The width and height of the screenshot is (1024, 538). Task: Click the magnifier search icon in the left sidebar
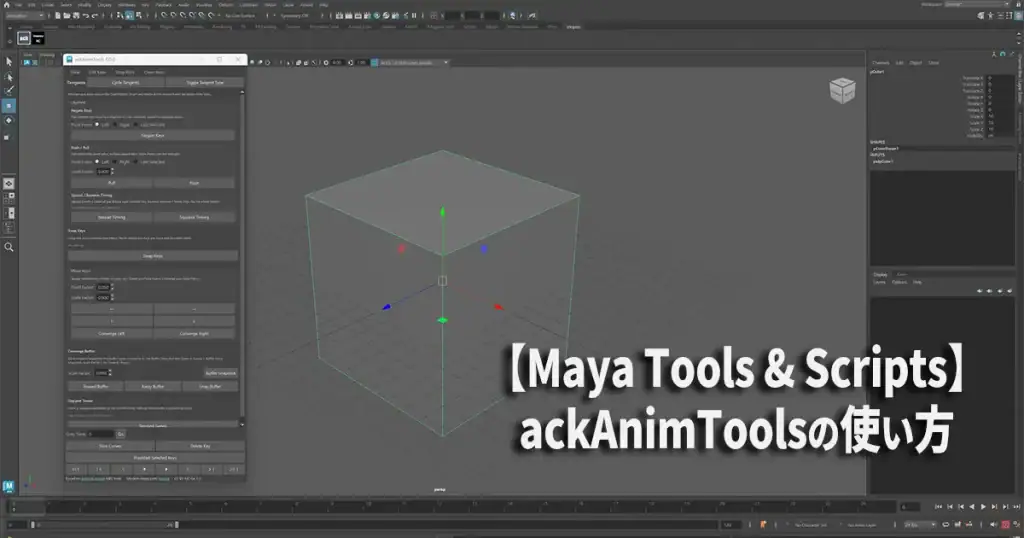click(x=8, y=247)
